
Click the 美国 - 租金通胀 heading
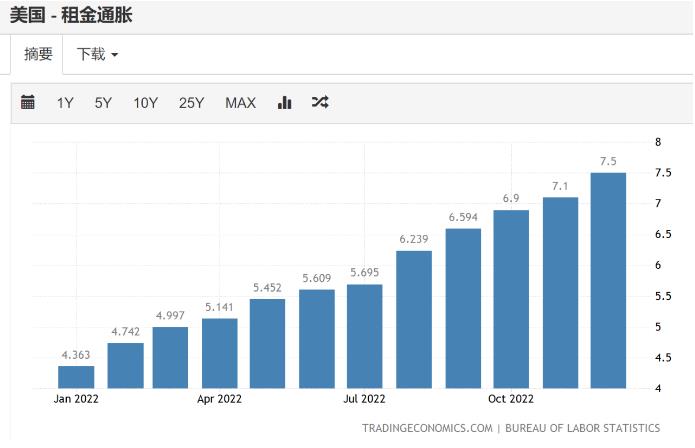(71, 15)
